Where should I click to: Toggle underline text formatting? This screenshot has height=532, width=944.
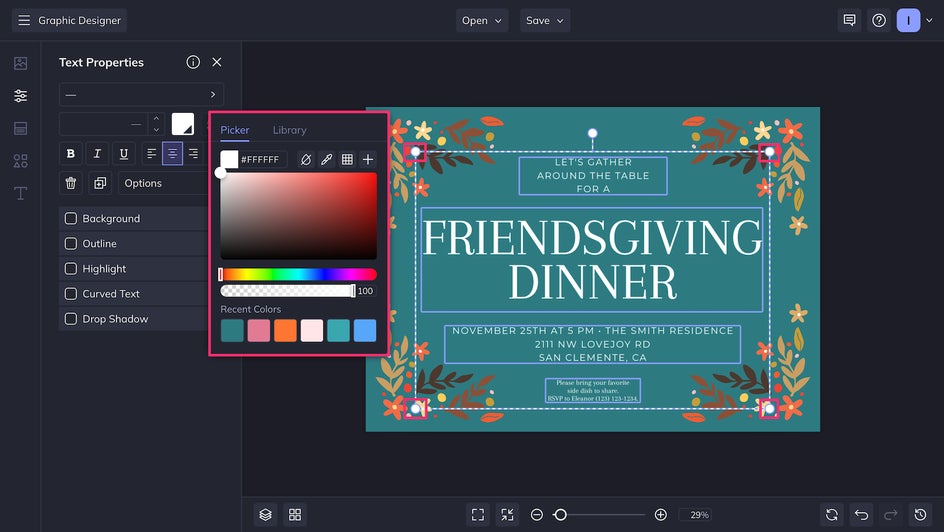point(123,153)
